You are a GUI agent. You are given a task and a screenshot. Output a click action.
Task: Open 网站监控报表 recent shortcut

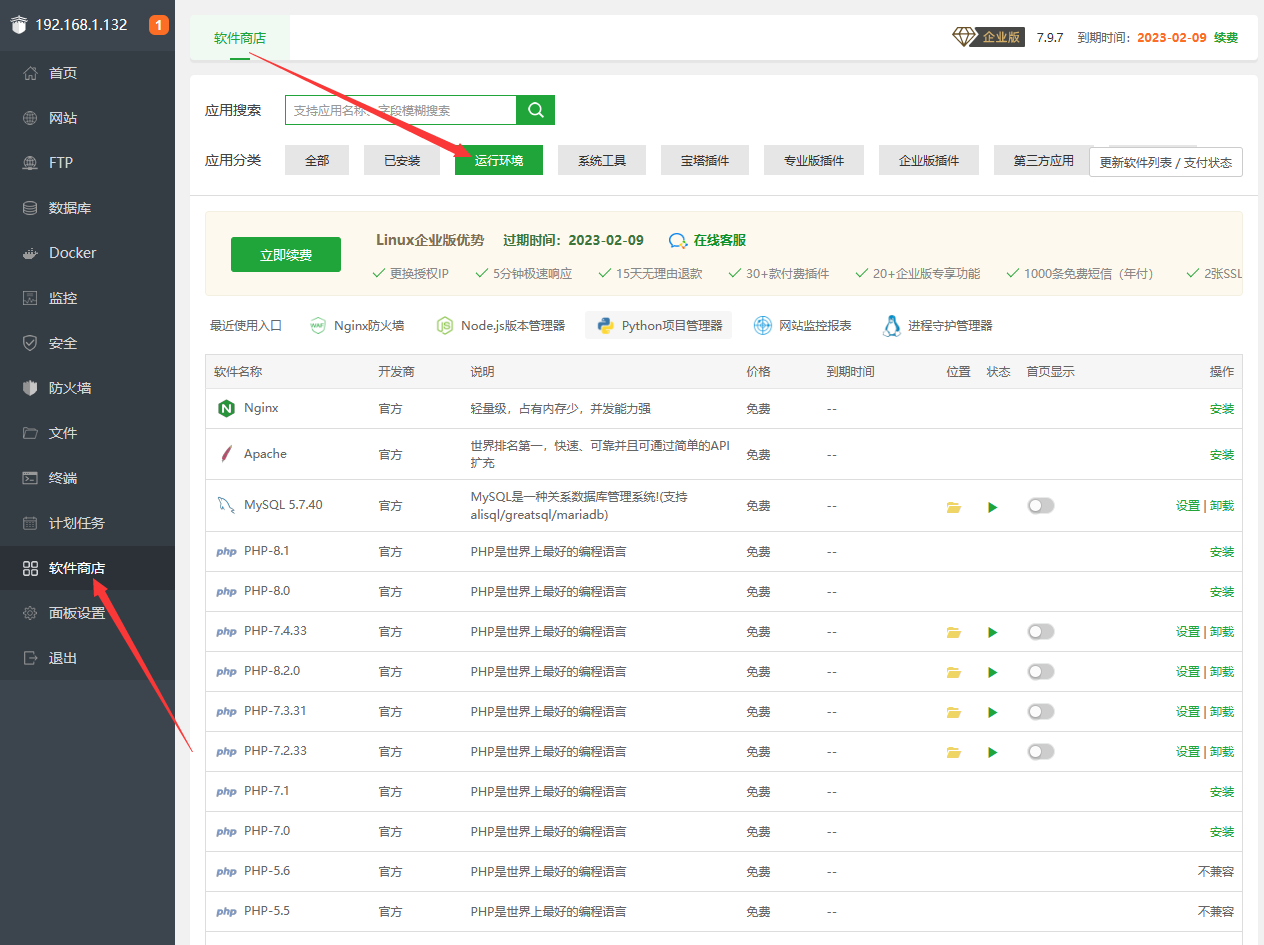pyautogui.click(x=803, y=325)
